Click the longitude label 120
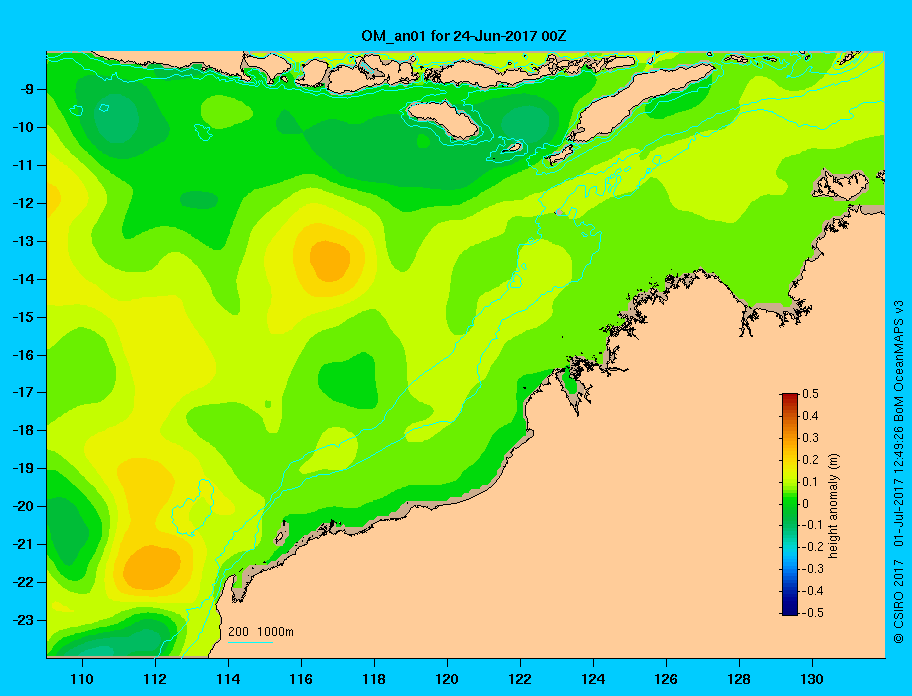The height and width of the screenshot is (696, 912). [x=447, y=679]
